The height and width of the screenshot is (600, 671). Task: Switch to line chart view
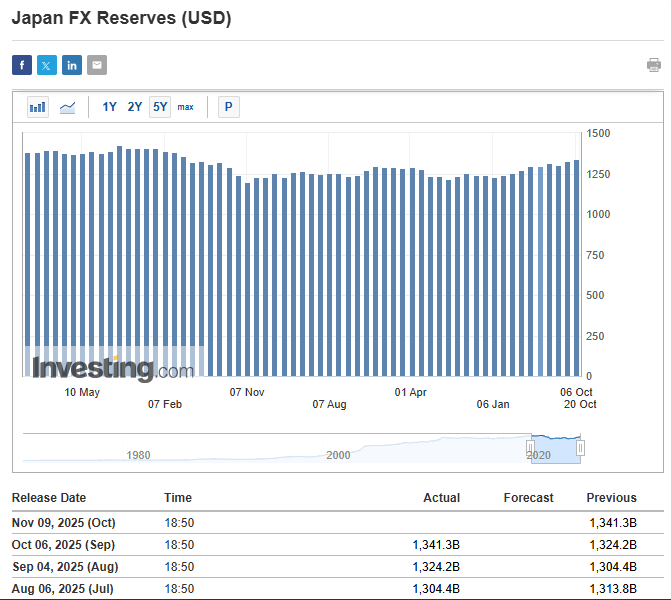coord(68,107)
